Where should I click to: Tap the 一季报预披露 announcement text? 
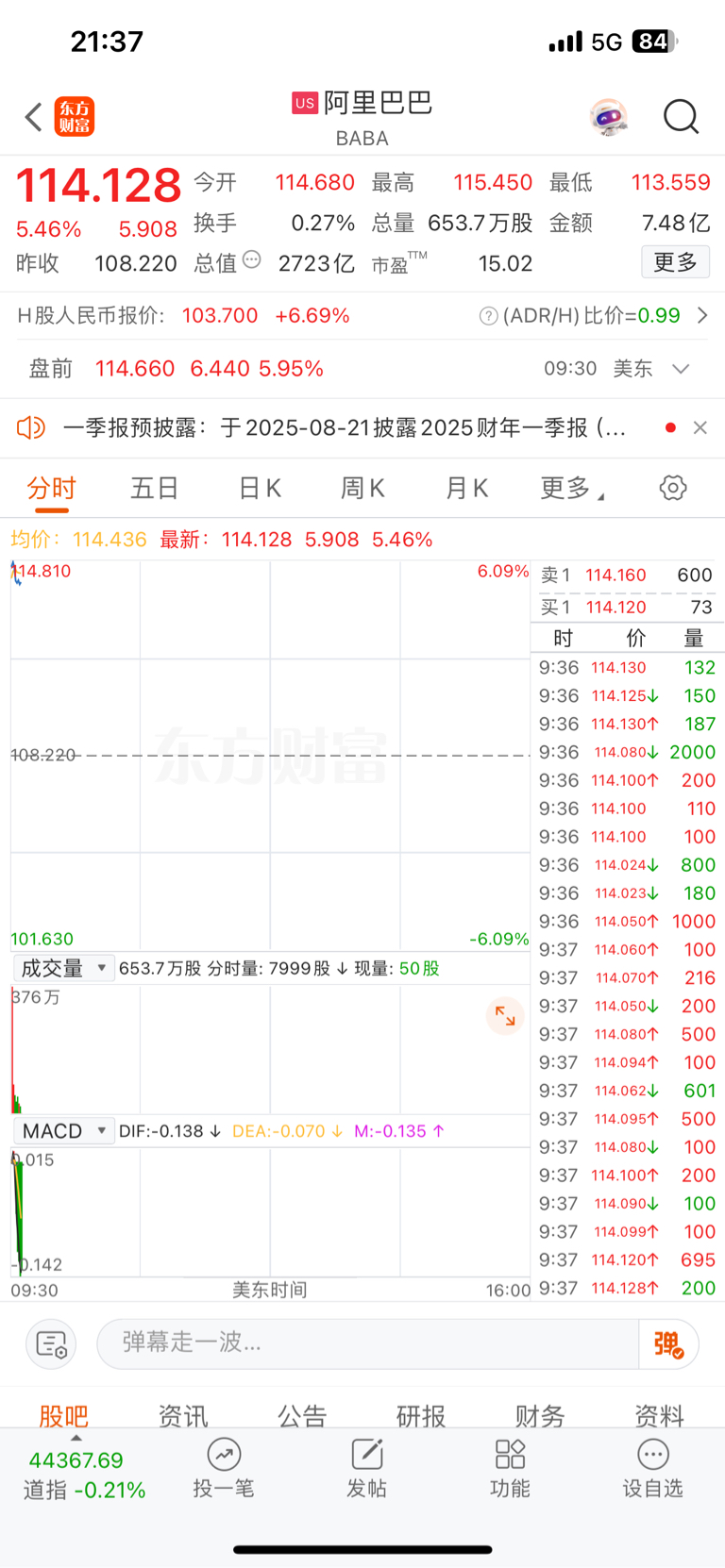(345, 427)
